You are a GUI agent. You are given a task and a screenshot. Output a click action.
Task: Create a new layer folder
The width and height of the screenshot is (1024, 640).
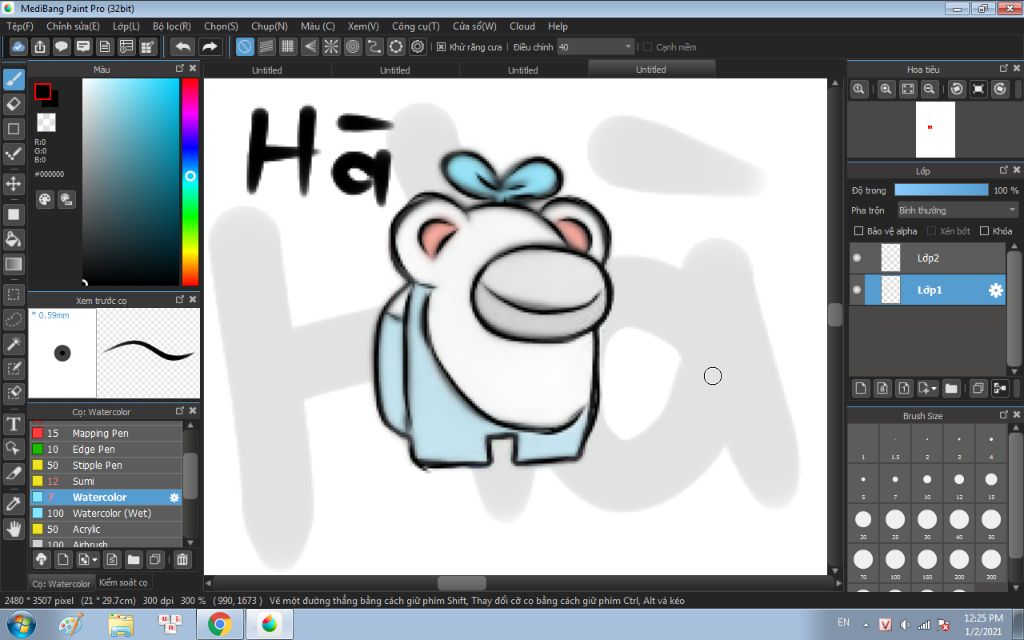click(x=951, y=389)
